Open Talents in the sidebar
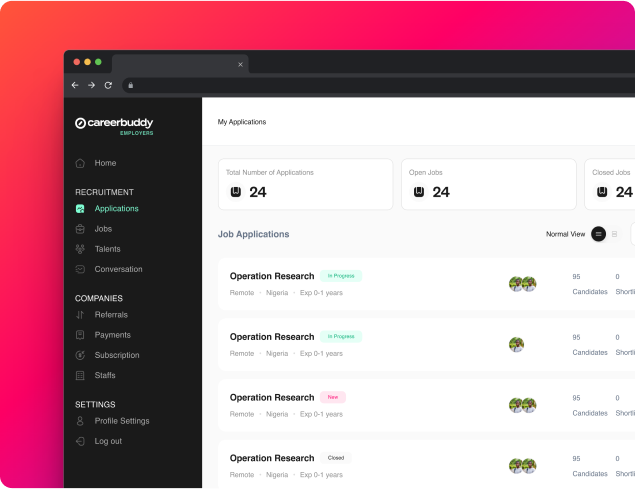Screen dimensions: 635x489 pyautogui.click(x=108, y=249)
